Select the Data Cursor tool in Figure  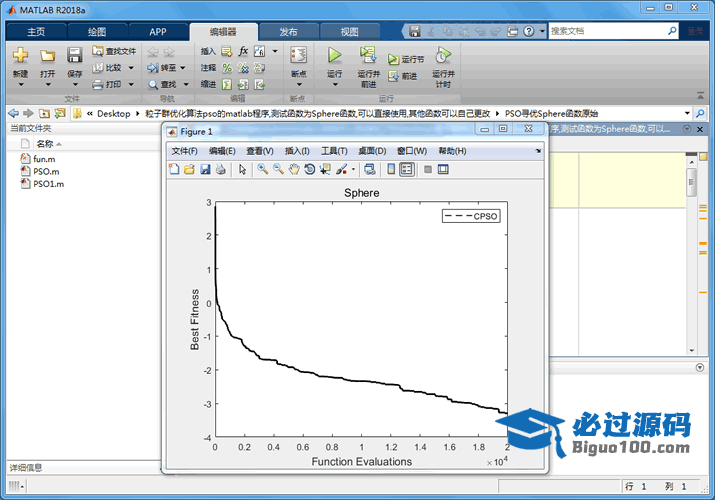(x=325, y=170)
